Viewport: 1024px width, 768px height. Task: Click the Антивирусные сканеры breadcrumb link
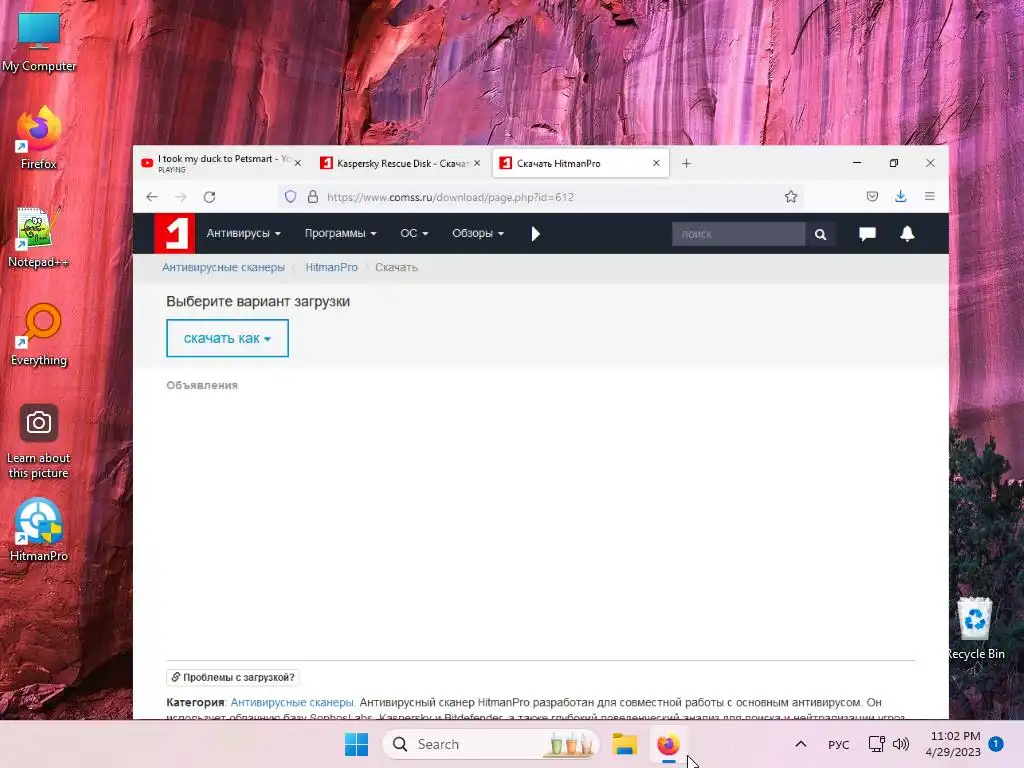coord(223,267)
